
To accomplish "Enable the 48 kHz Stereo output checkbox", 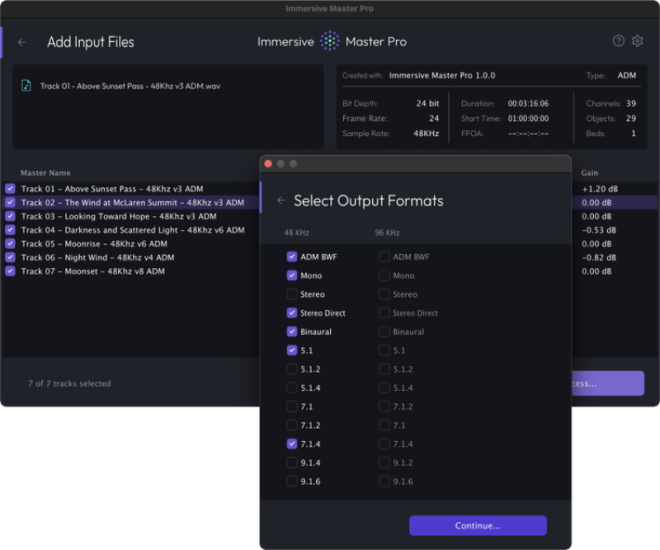I will point(292,294).
